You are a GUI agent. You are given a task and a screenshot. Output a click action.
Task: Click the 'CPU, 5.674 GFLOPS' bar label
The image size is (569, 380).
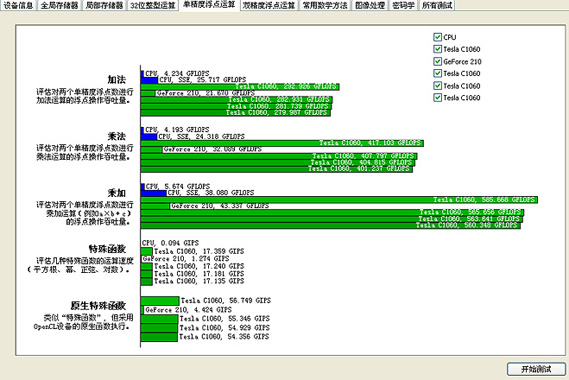(x=177, y=186)
